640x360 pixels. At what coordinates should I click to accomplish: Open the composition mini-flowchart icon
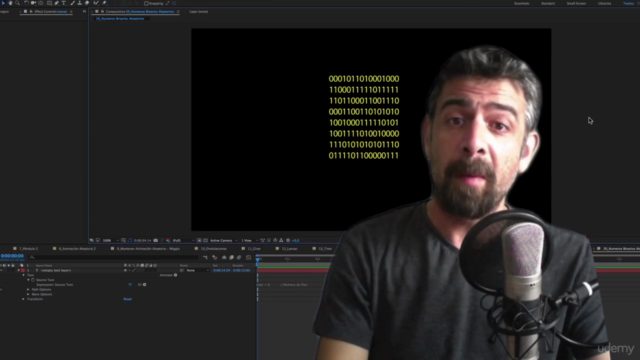pos(205,258)
